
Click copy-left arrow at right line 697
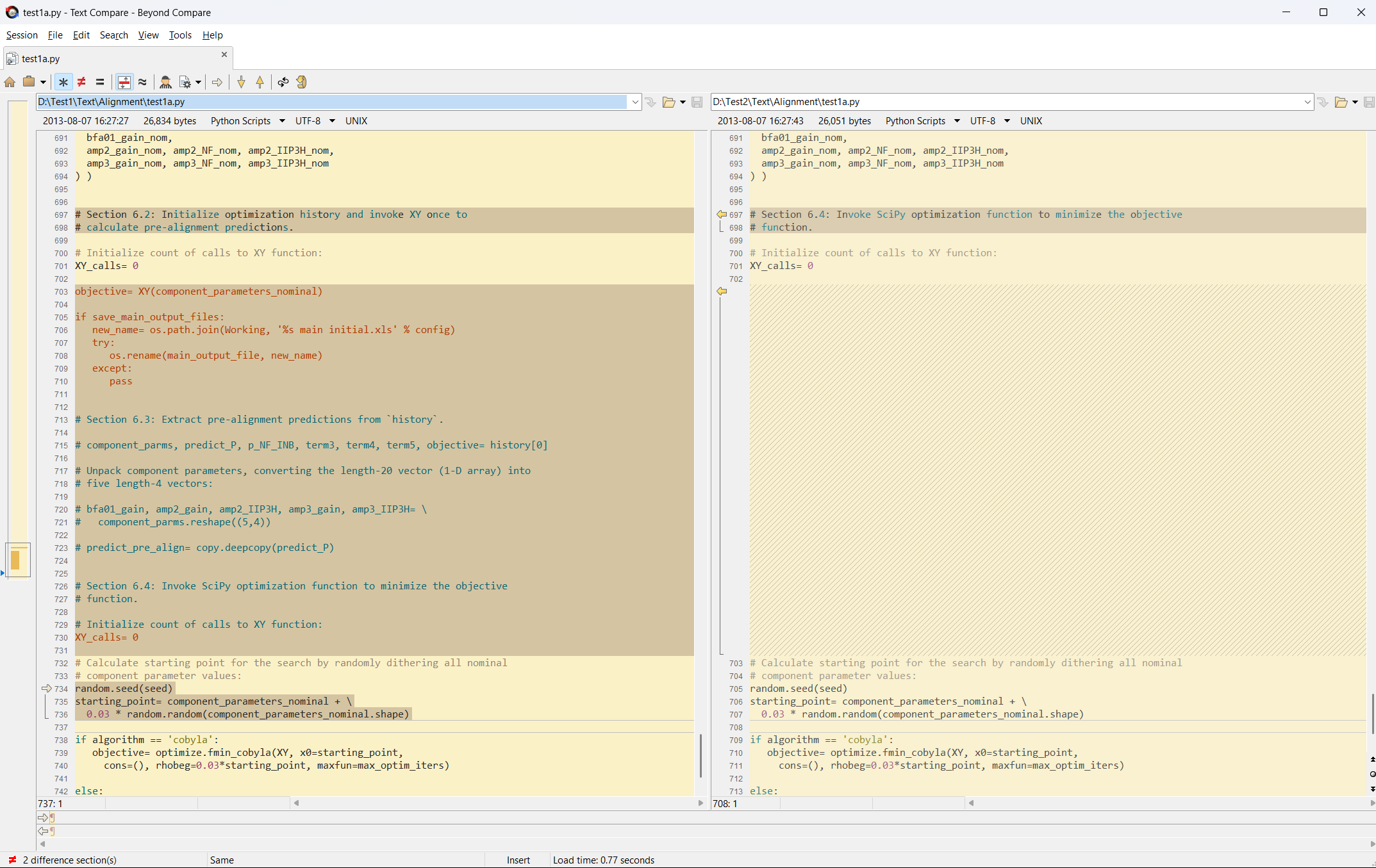pos(722,215)
